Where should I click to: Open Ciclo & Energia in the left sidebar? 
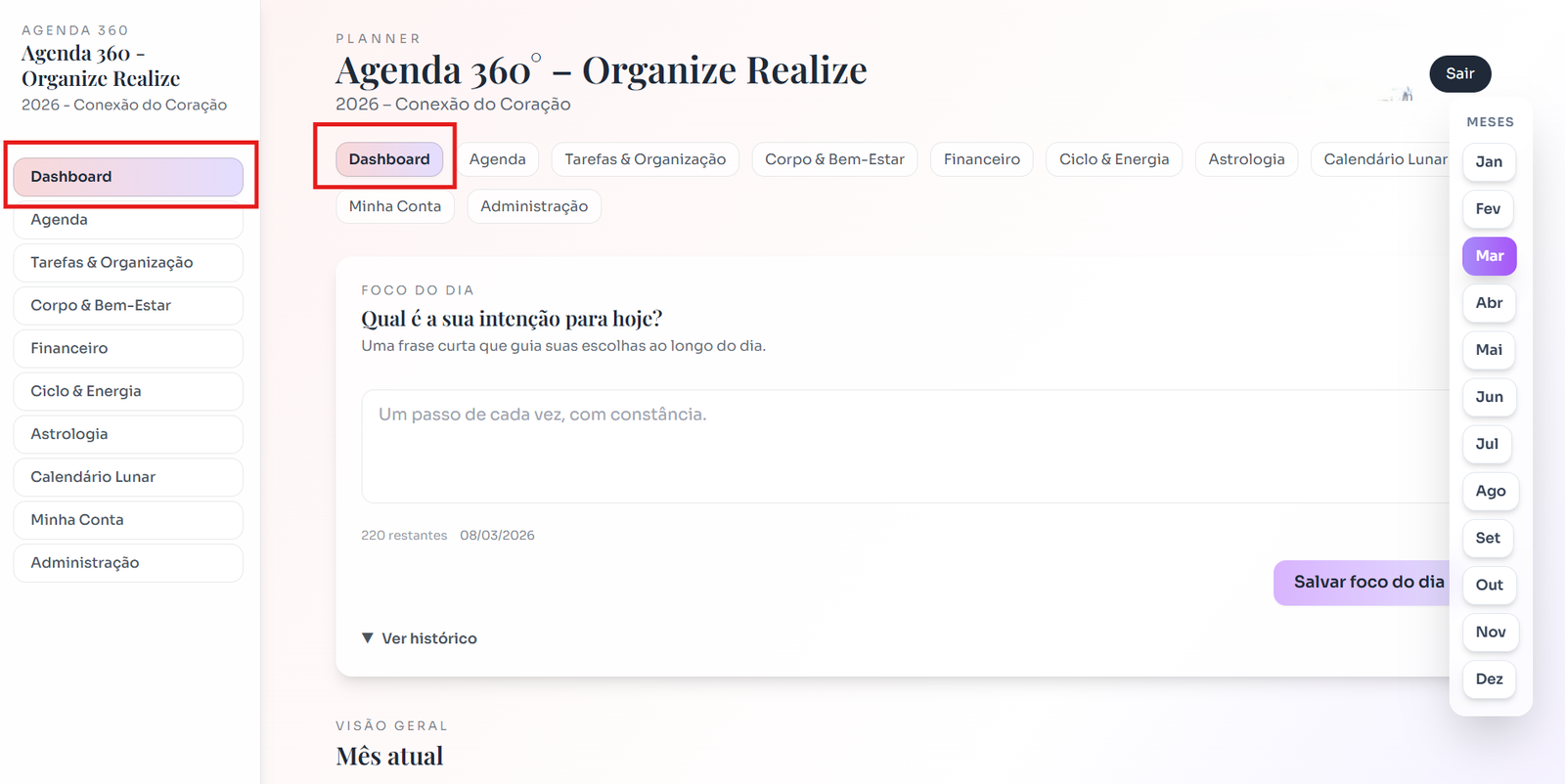click(x=128, y=392)
